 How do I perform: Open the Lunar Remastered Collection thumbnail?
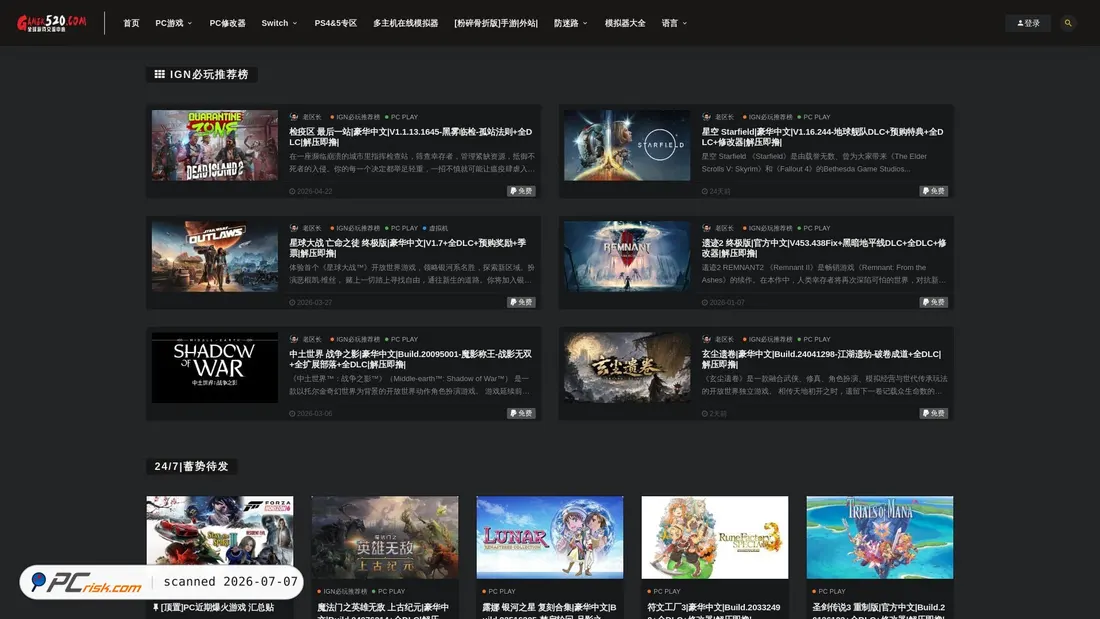[x=550, y=538]
